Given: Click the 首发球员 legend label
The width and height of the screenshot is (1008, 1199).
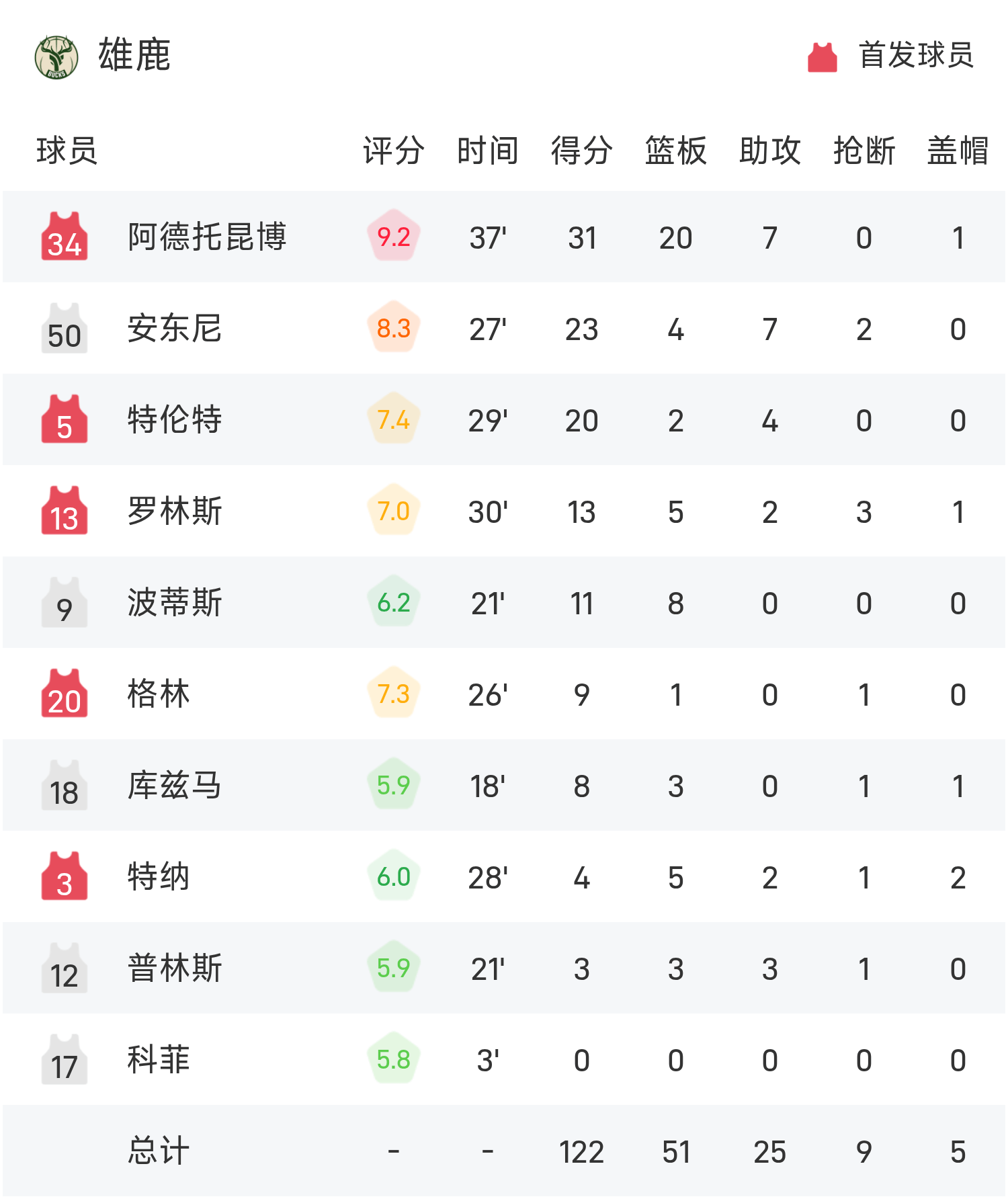Looking at the screenshot, I should click(916, 55).
